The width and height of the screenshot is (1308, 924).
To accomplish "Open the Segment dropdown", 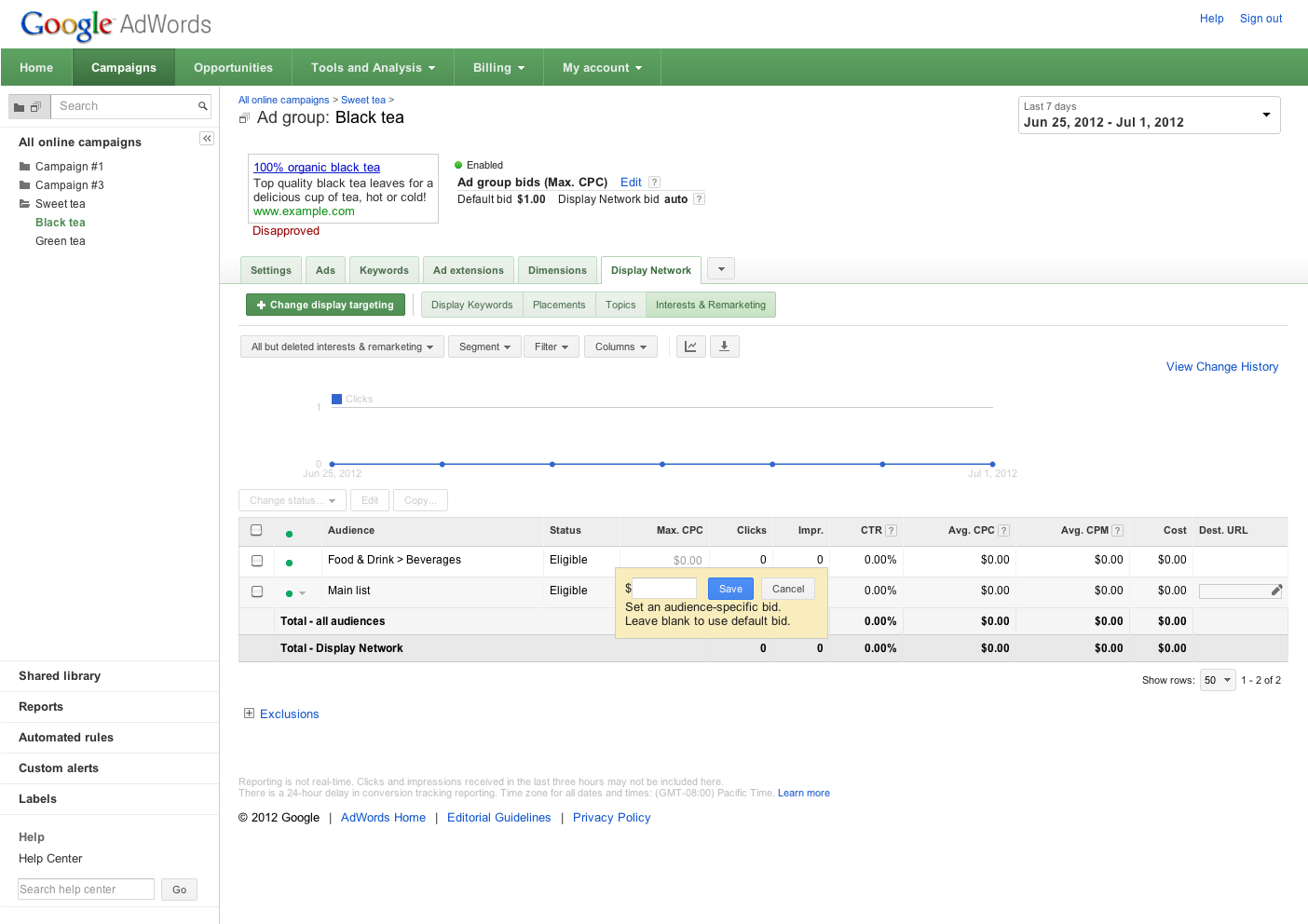I will 484,346.
